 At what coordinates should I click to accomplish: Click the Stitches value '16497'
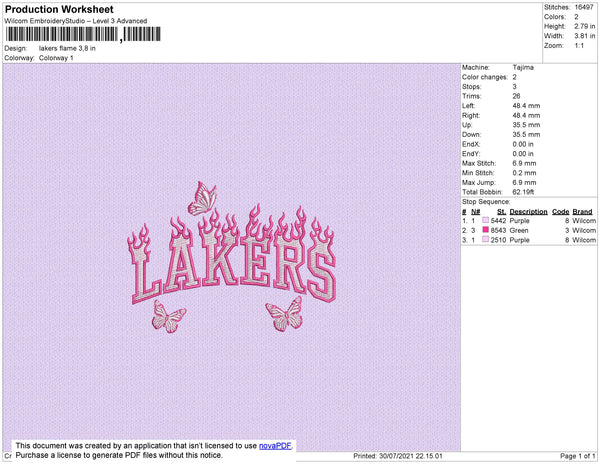(584, 7)
